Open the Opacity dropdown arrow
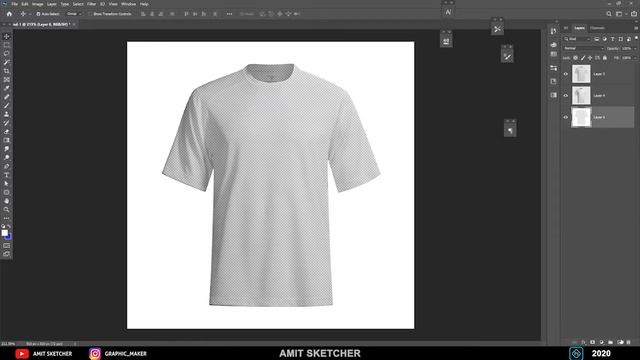This screenshot has height=360, width=640. (635, 49)
